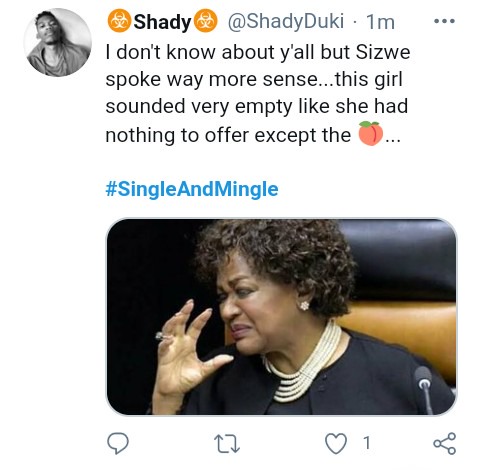Open the #SingleAndMingle hashtag
This screenshot has height=470, width=480.
click(x=192, y=189)
